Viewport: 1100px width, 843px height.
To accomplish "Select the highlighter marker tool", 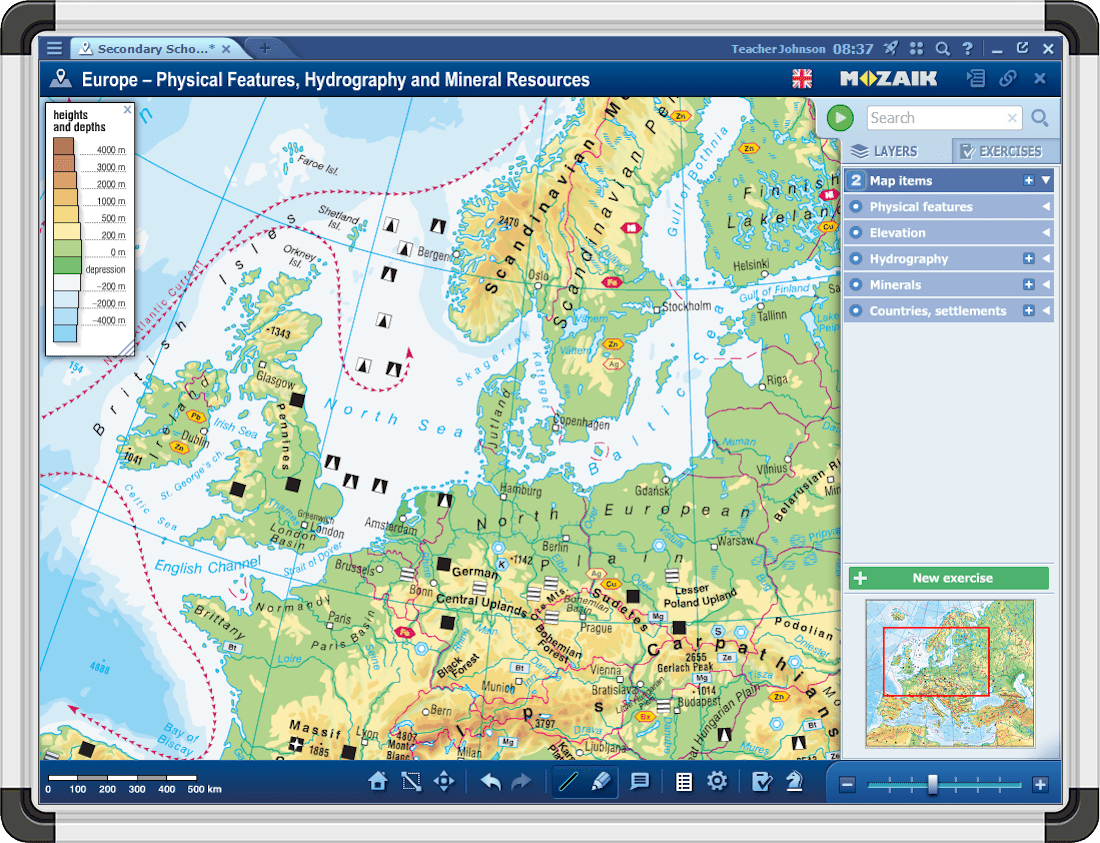I will (601, 782).
